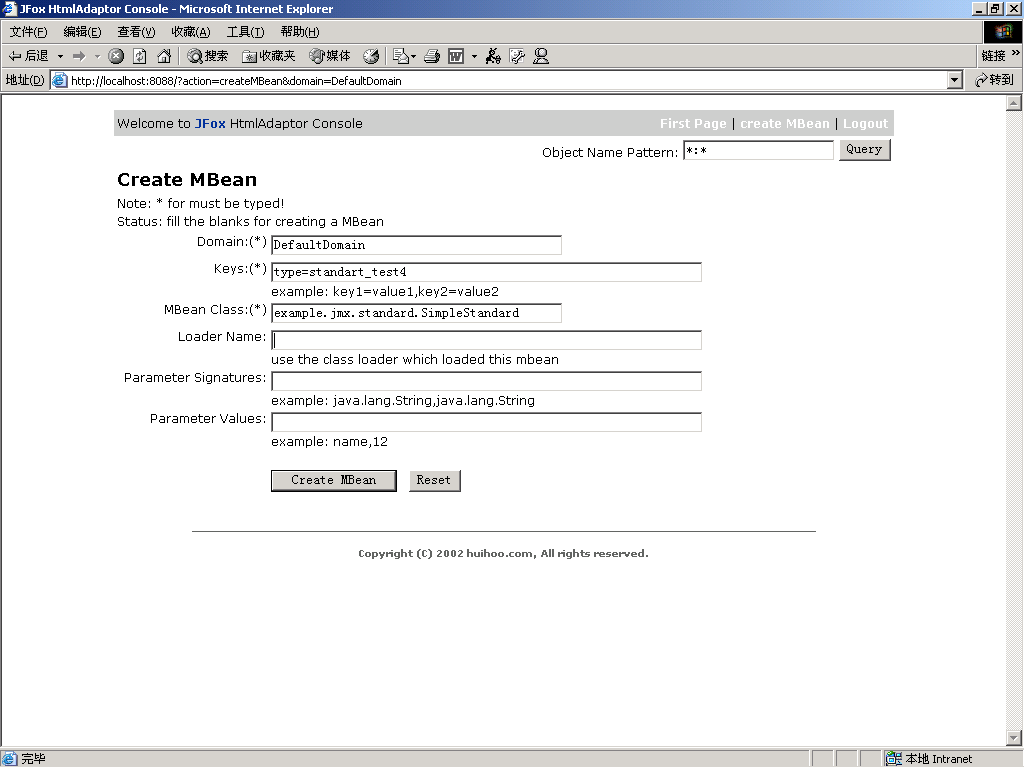Viewport: 1024px width, 768px height.
Task: Click the 'Create MBean' page heading
Action: pyautogui.click(x=187, y=180)
